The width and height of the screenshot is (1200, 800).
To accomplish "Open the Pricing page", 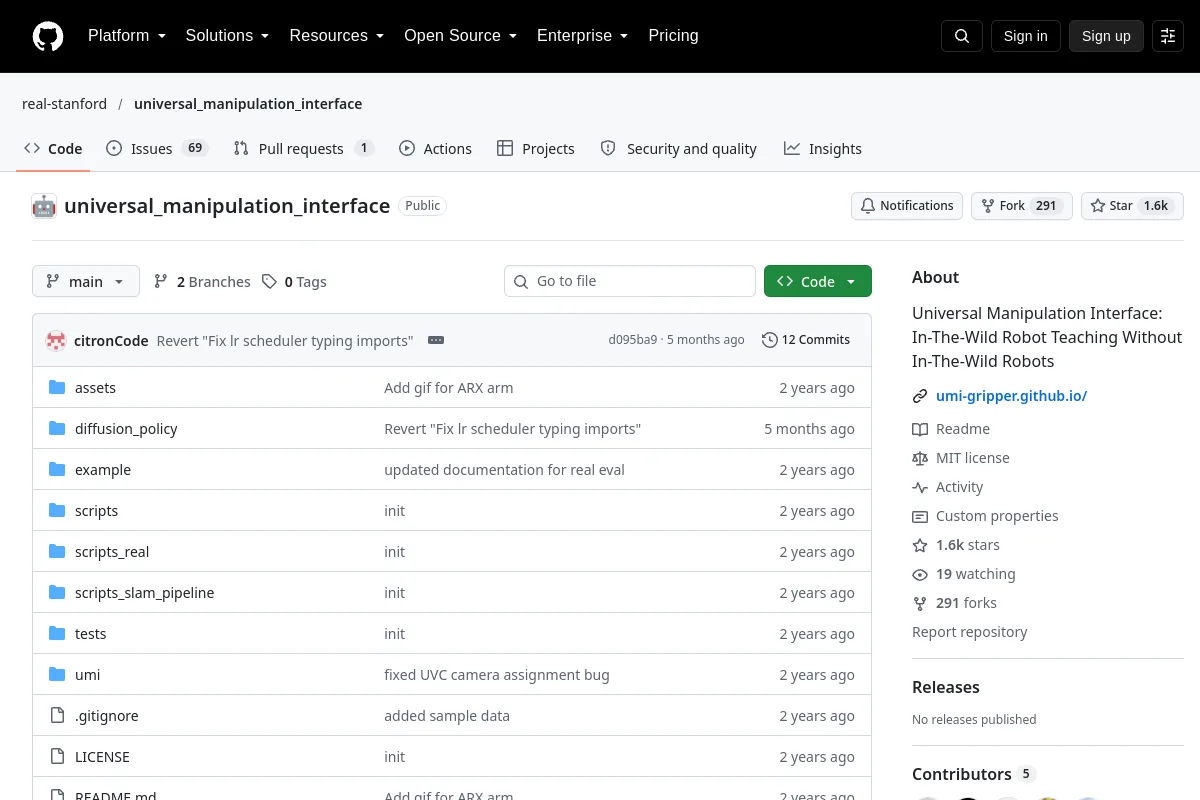I will coord(673,36).
